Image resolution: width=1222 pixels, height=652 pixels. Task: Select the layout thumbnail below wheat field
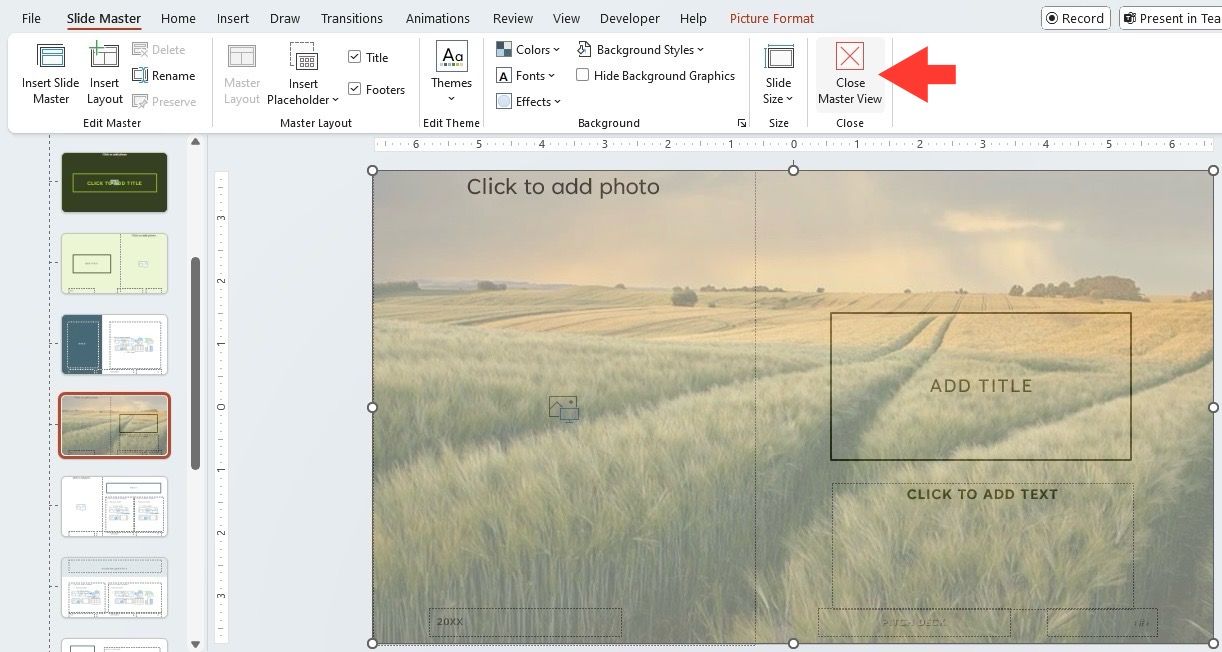(x=114, y=506)
